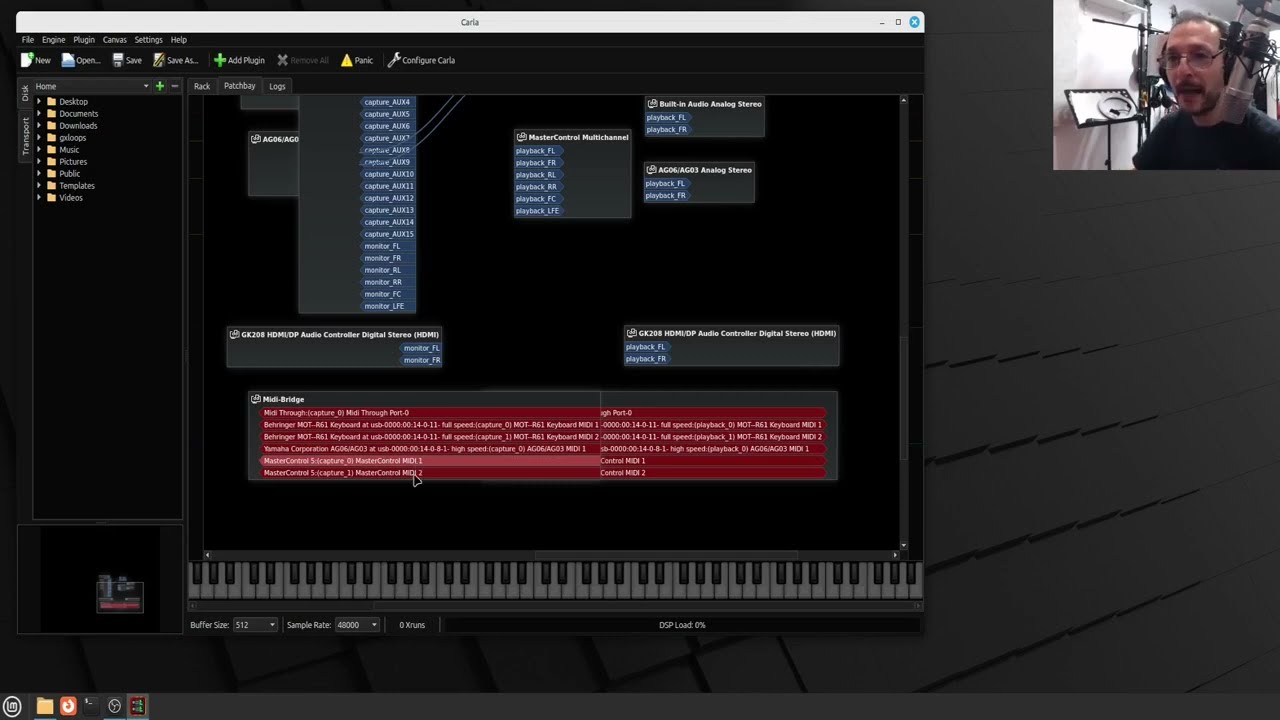Open the Canvas menu
The height and width of the screenshot is (720, 1280).
[x=114, y=40]
